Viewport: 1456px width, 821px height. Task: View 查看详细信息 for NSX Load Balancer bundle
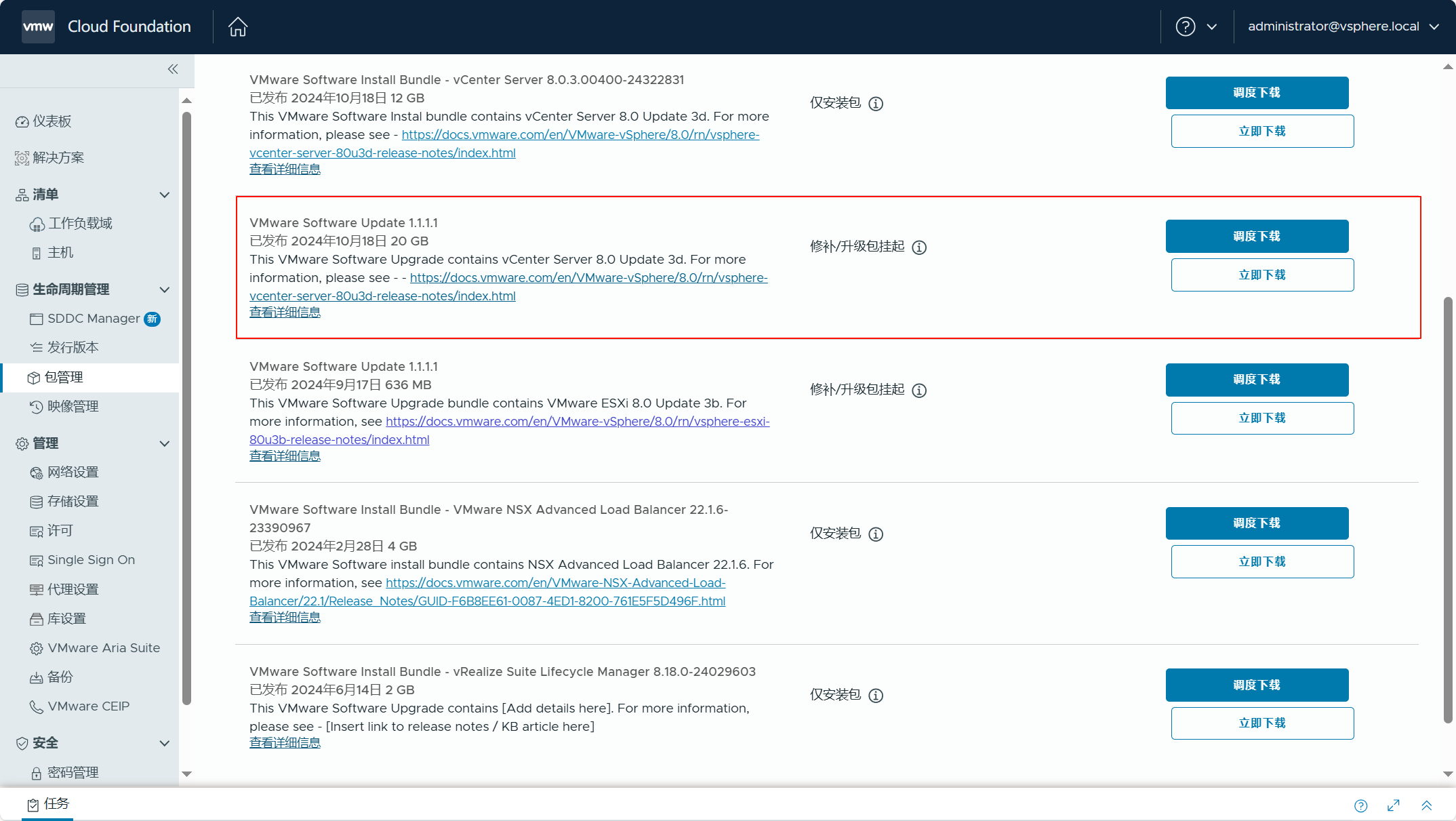[285, 618]
